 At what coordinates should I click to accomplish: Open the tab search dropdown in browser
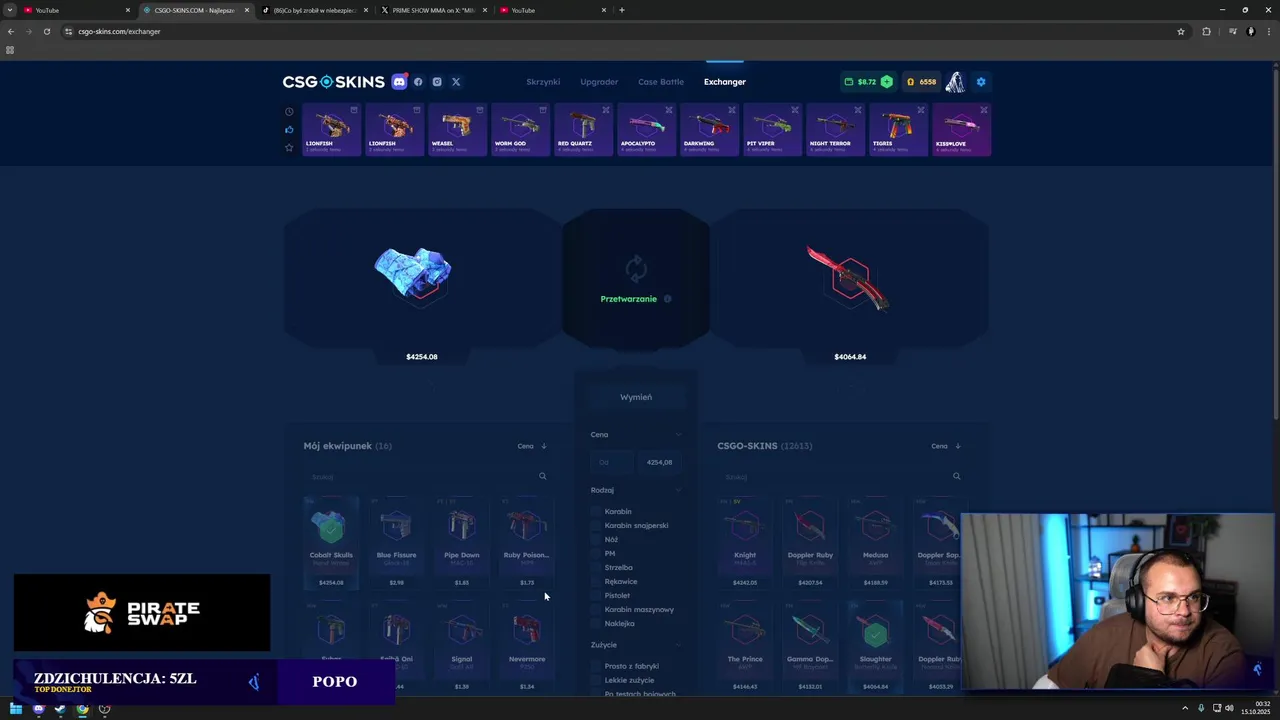point(10,10)
